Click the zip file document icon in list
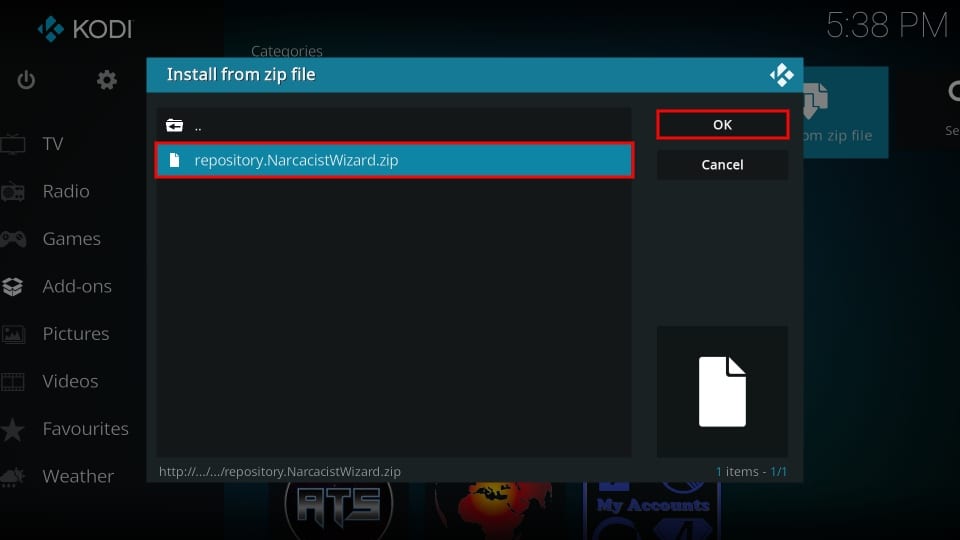Screen dimensions: 960x540 pos(174,160)
